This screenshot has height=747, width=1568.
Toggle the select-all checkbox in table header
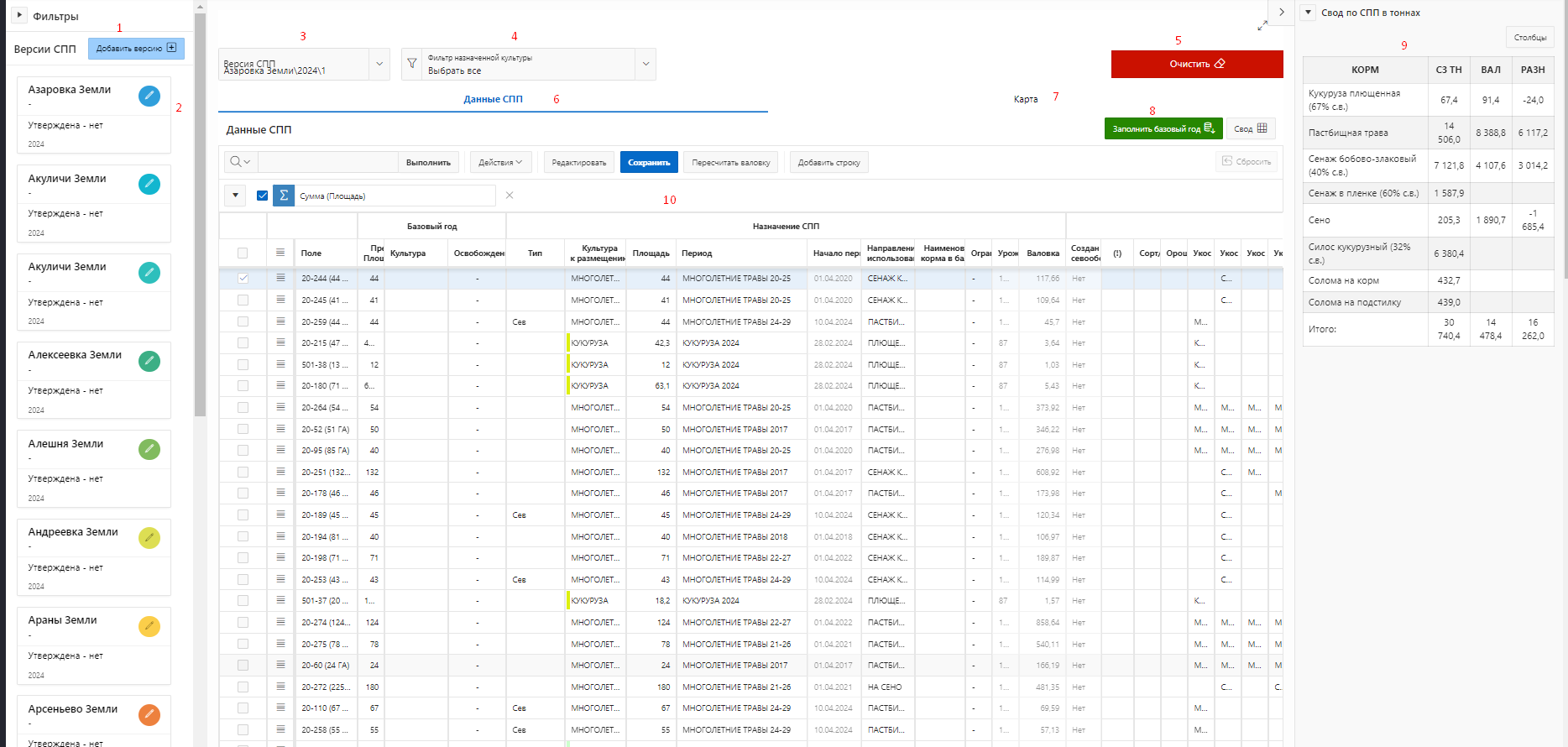[243, 253]
